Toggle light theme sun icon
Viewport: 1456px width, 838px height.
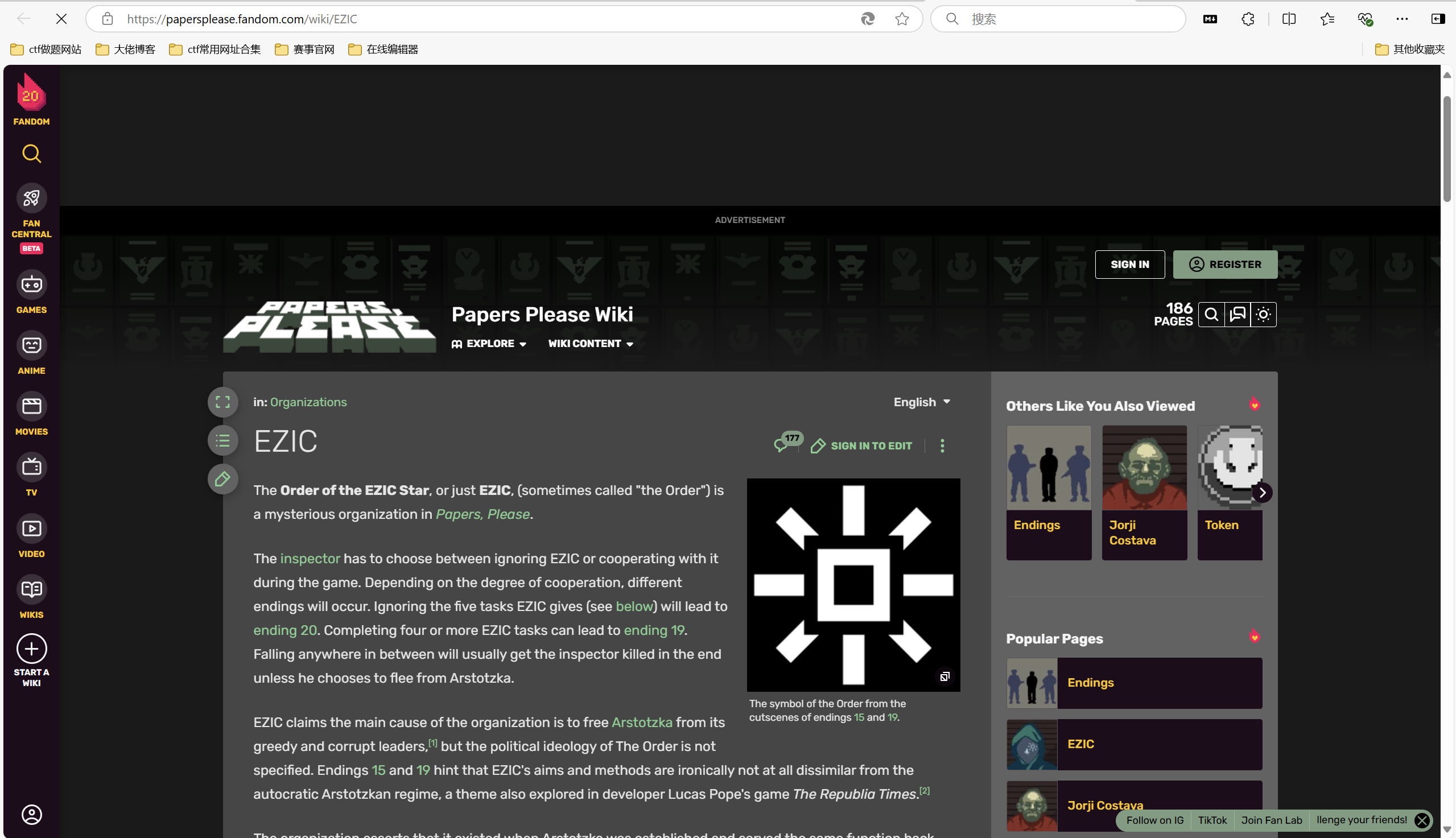tap(1263, 314)
